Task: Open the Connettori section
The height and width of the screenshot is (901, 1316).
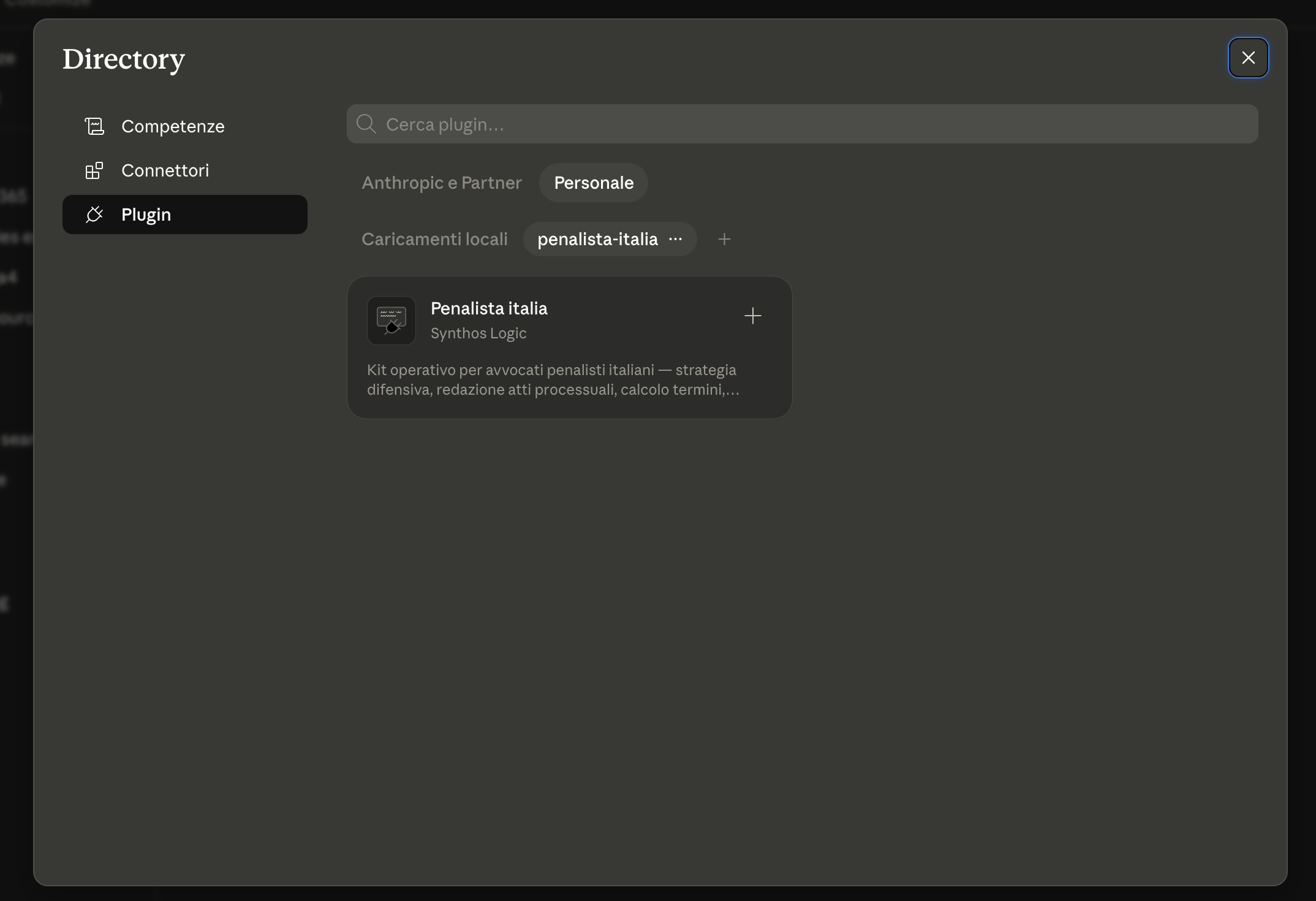Action: click(184, 170)
